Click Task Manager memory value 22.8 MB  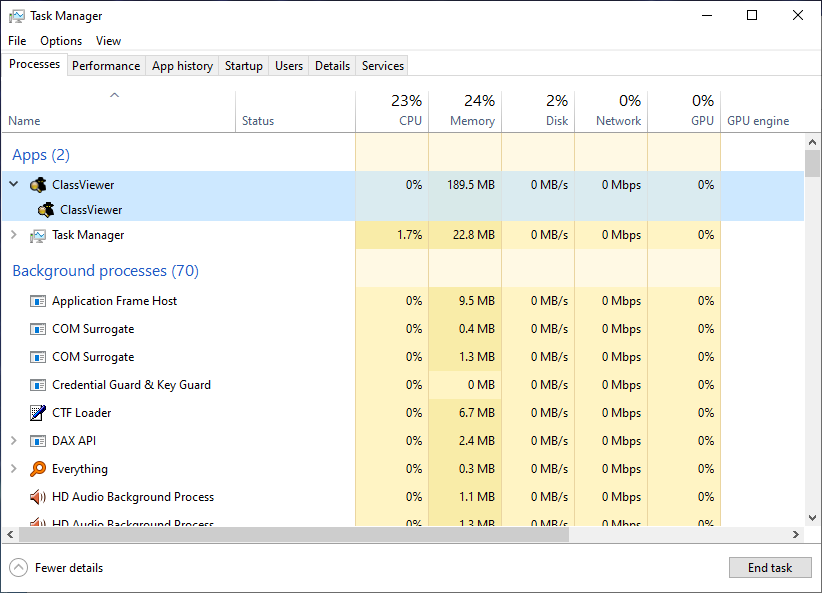point(474,235)
